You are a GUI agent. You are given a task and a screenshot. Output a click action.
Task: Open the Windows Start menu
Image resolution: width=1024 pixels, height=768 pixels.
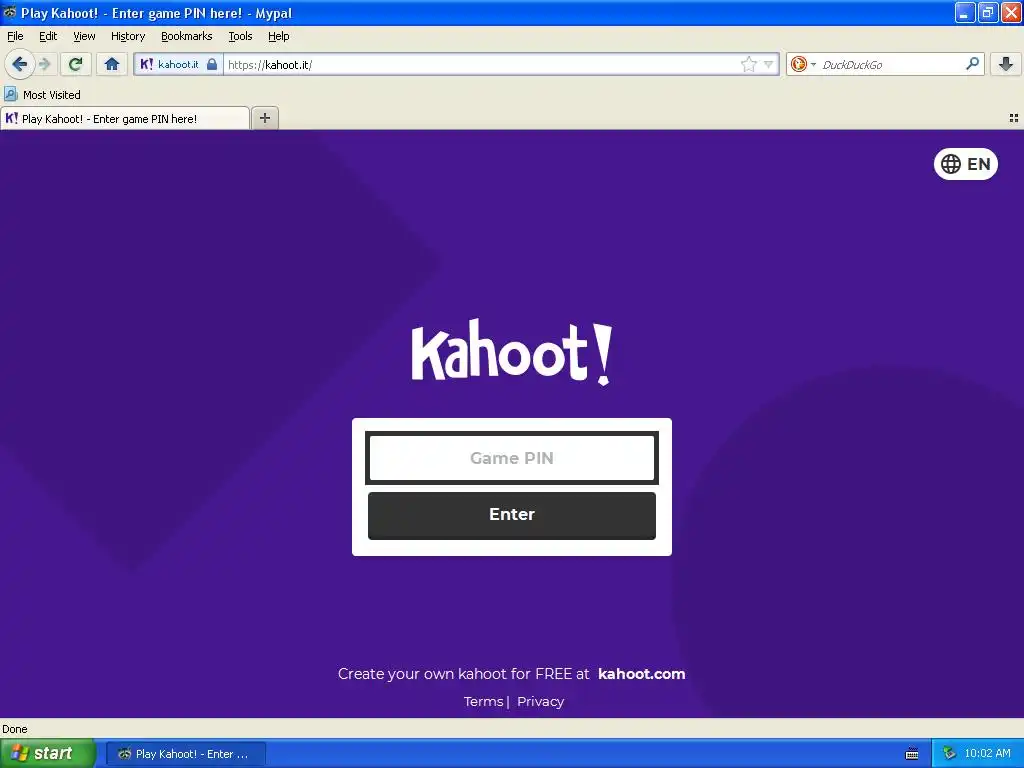click(47, 753)
